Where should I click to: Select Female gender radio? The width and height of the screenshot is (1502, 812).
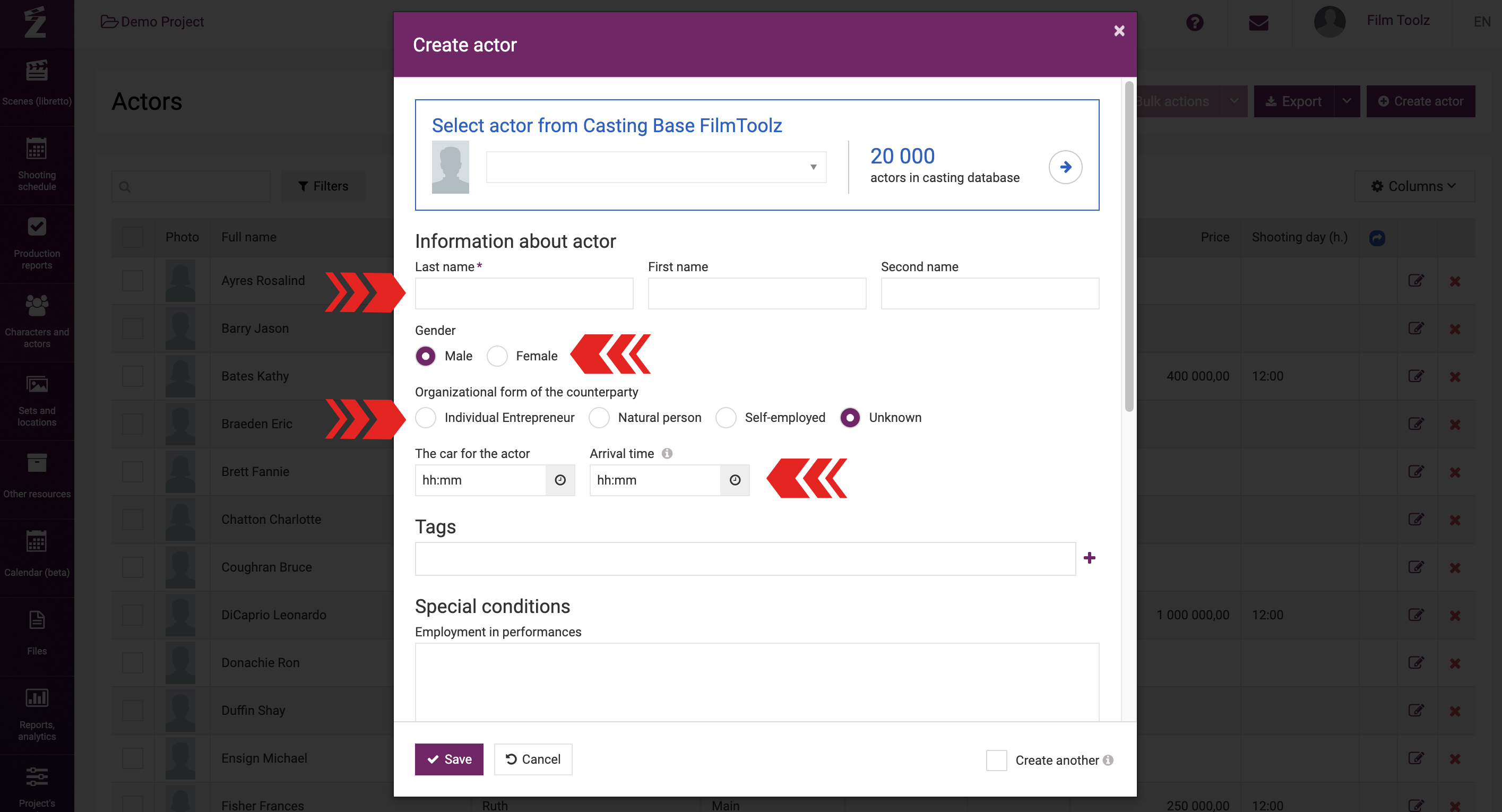click(x=497, y=356)
